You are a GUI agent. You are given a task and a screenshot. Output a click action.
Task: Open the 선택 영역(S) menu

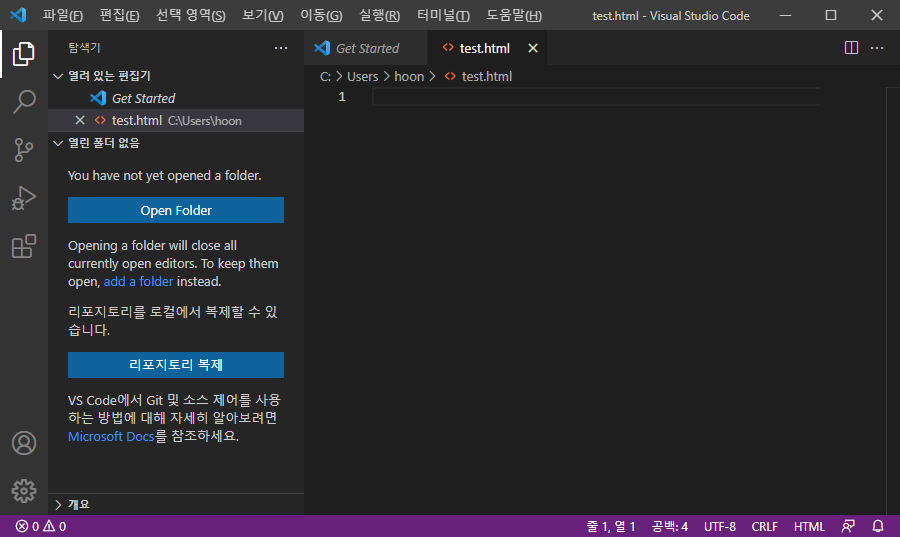[191, 15]
